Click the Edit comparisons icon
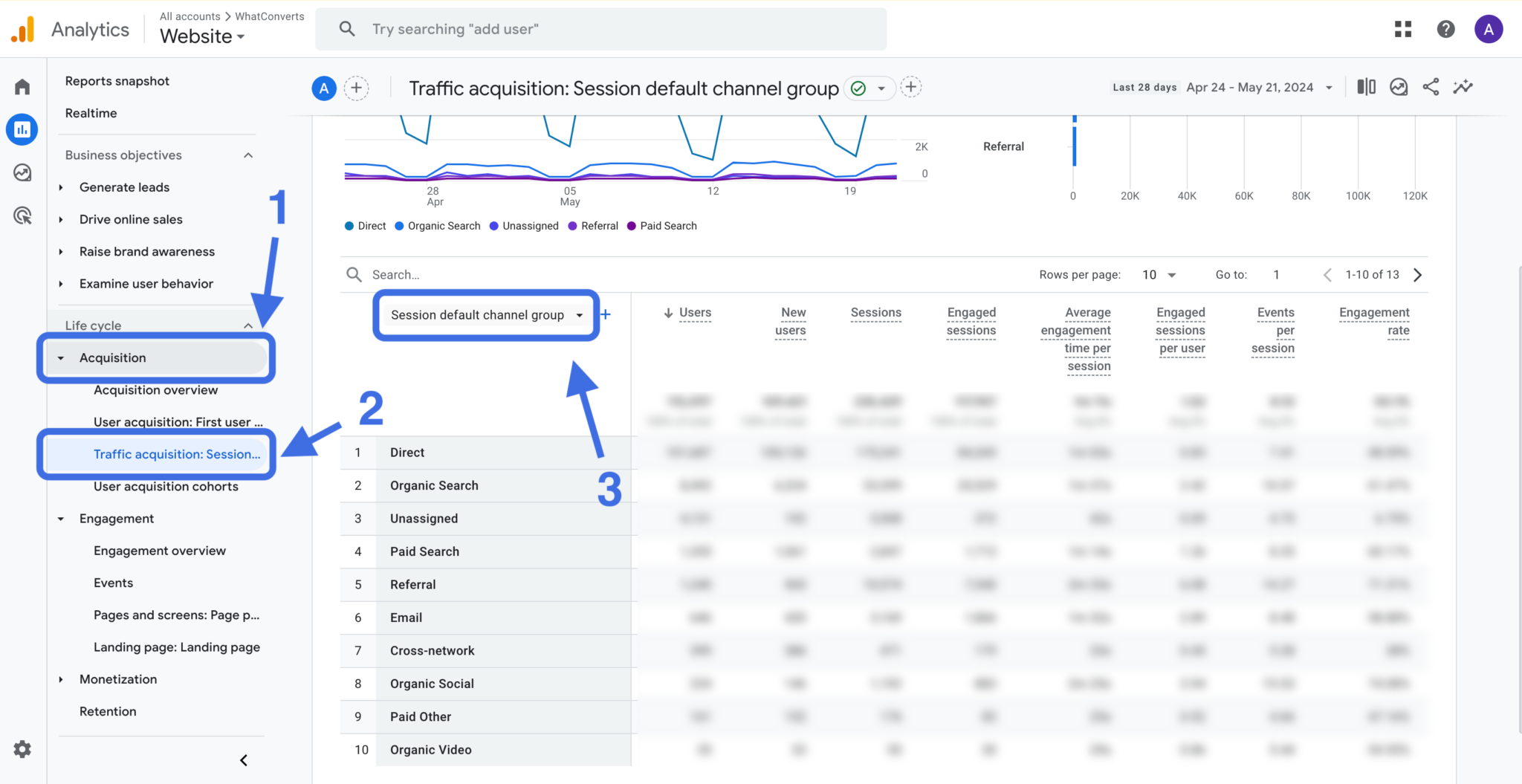Screen dimensions: 1522x784 1366,87
